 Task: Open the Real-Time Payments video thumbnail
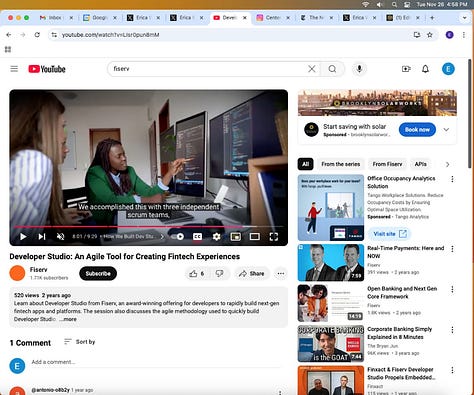(331, 263)
